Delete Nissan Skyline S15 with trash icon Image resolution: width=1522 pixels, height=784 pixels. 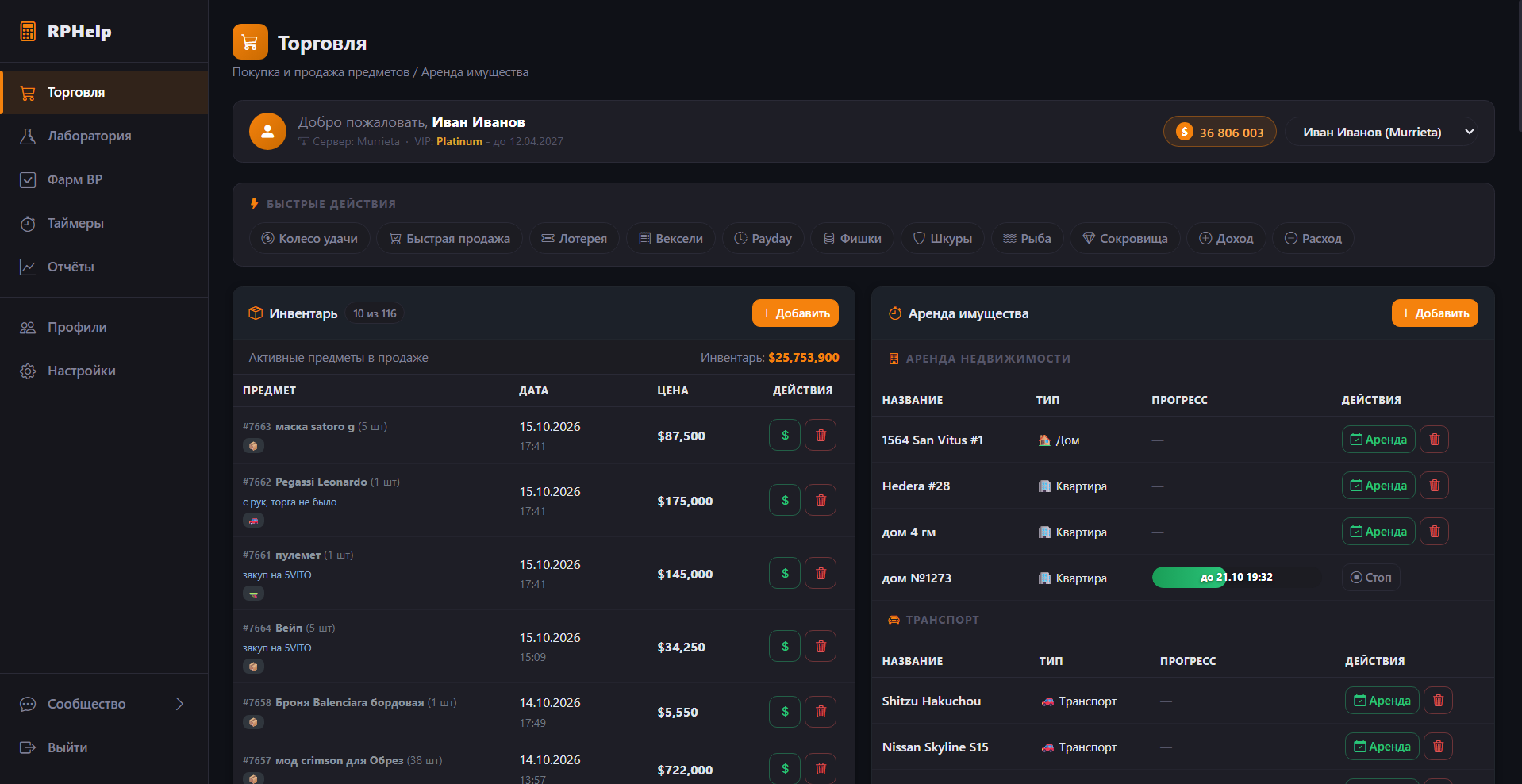1438,746
